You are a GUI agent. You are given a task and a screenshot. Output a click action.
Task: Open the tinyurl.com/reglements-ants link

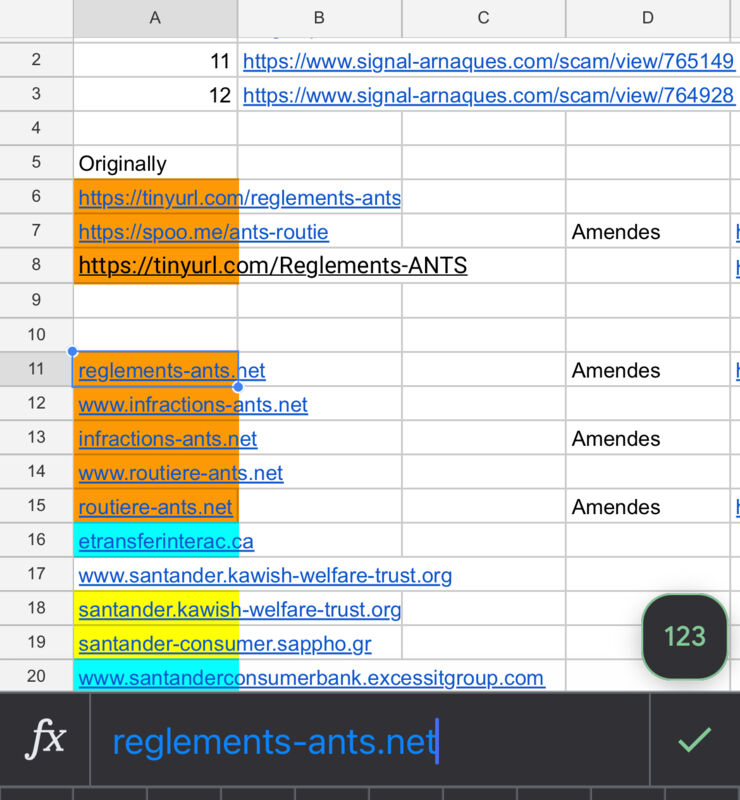click(239, 197)
